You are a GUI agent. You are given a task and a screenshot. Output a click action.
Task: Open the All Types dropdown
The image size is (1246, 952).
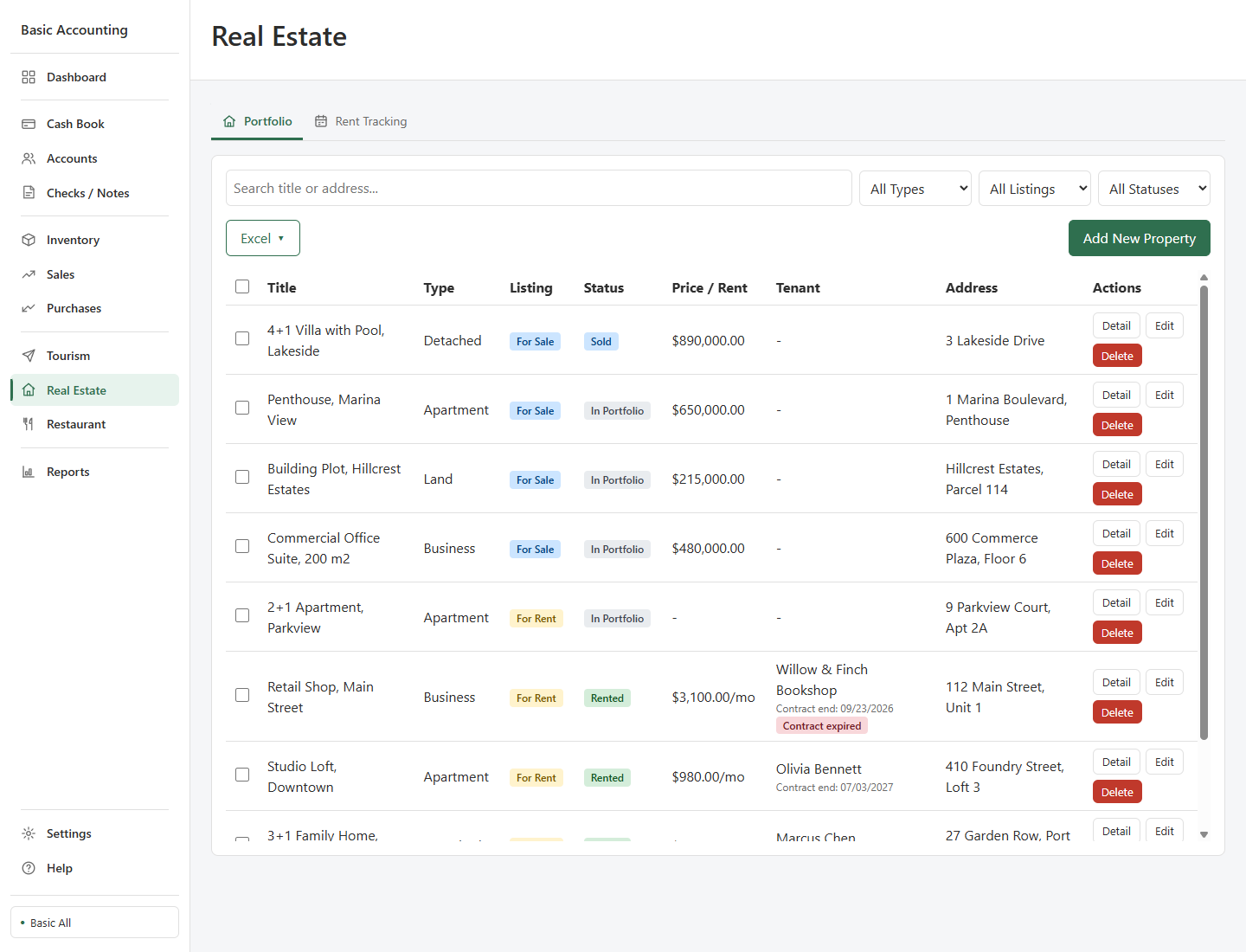915,189
